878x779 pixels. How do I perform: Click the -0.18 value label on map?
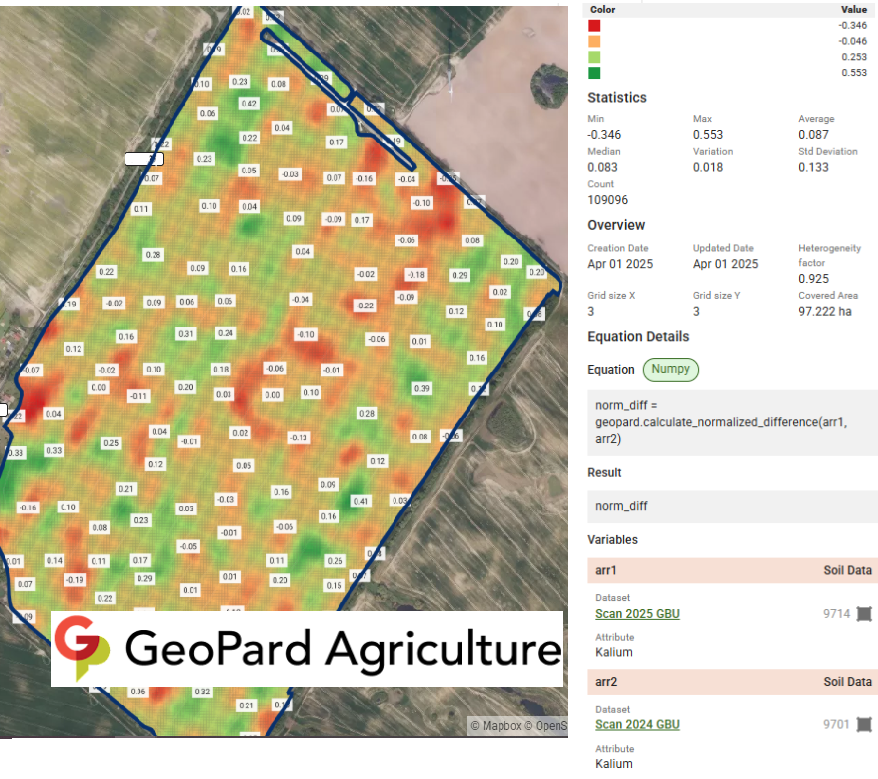[415, 274]
